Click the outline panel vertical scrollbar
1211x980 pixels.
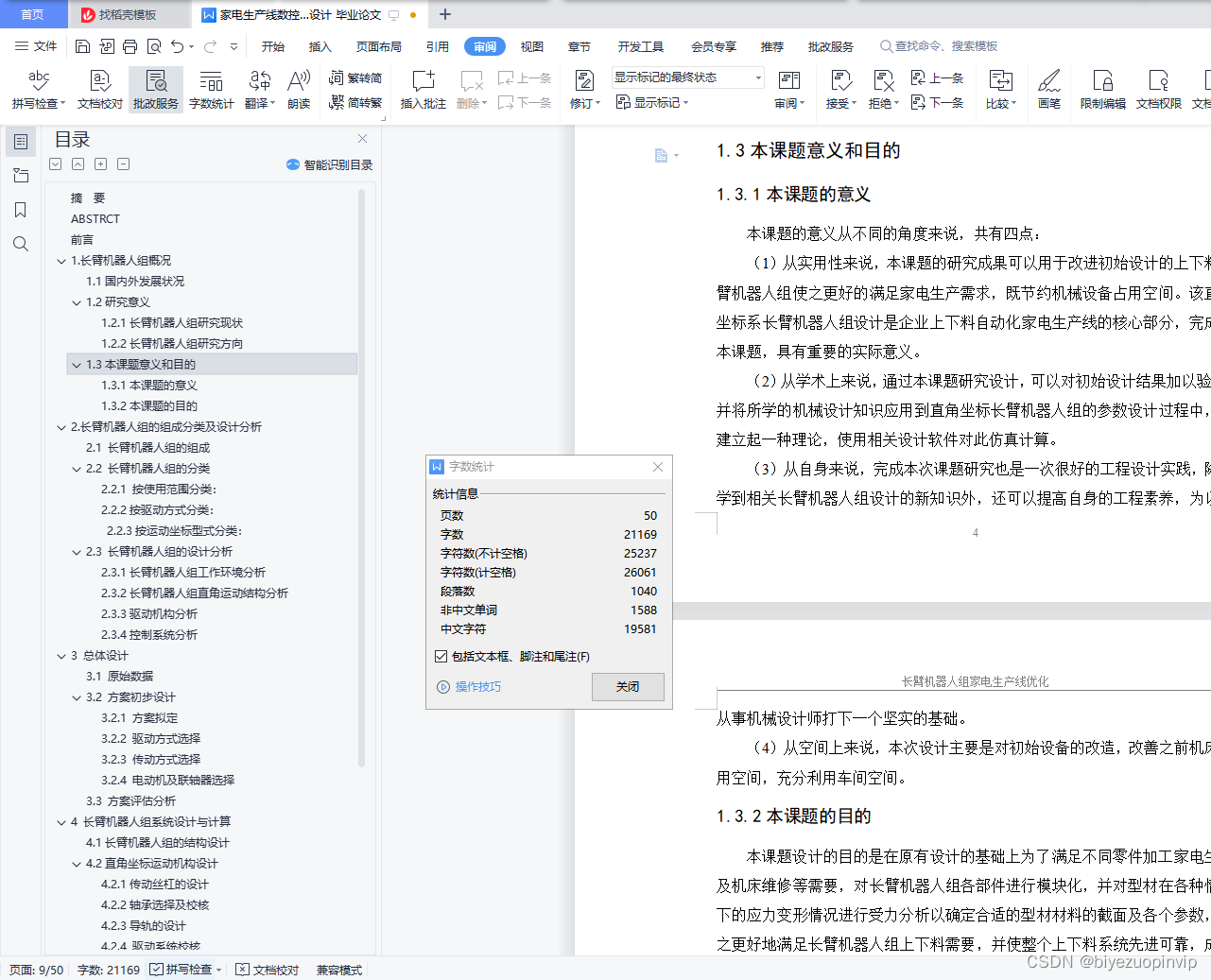(x=361, y=477)
